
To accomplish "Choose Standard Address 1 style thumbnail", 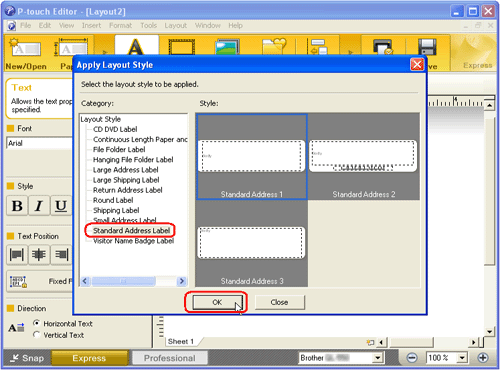I will [x=252, y=157].
